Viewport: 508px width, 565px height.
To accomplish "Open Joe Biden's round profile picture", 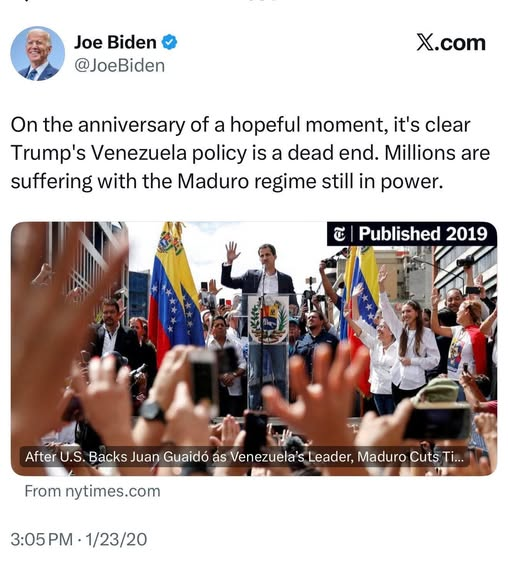I will click(37, 53).
